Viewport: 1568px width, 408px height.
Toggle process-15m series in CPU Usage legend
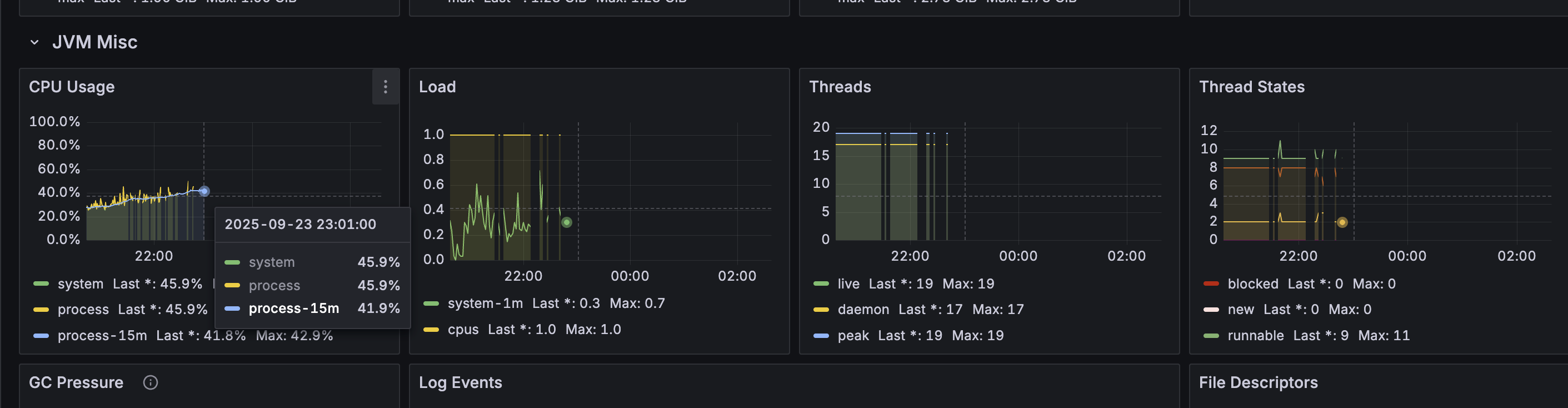pos(102,336)
